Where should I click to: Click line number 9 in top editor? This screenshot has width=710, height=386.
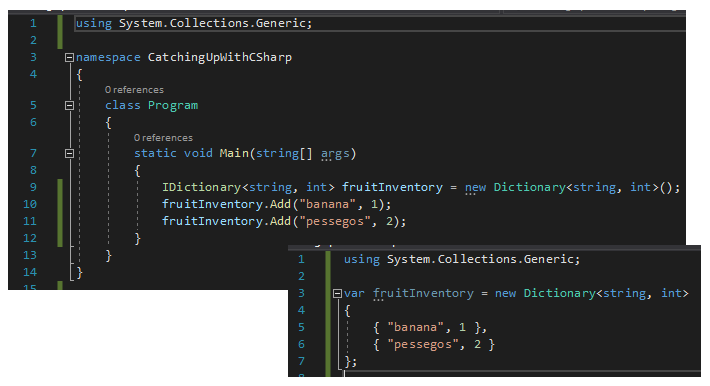coord(33,187)
